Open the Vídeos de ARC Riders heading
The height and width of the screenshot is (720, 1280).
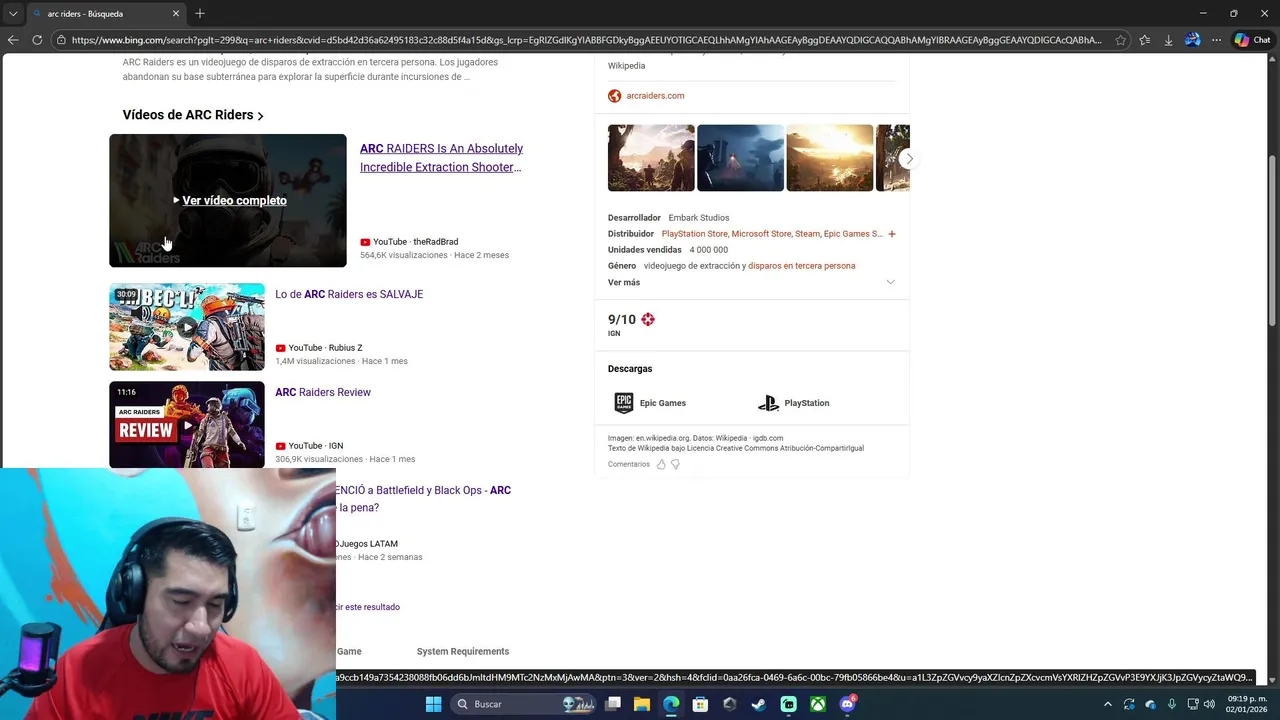193,115
